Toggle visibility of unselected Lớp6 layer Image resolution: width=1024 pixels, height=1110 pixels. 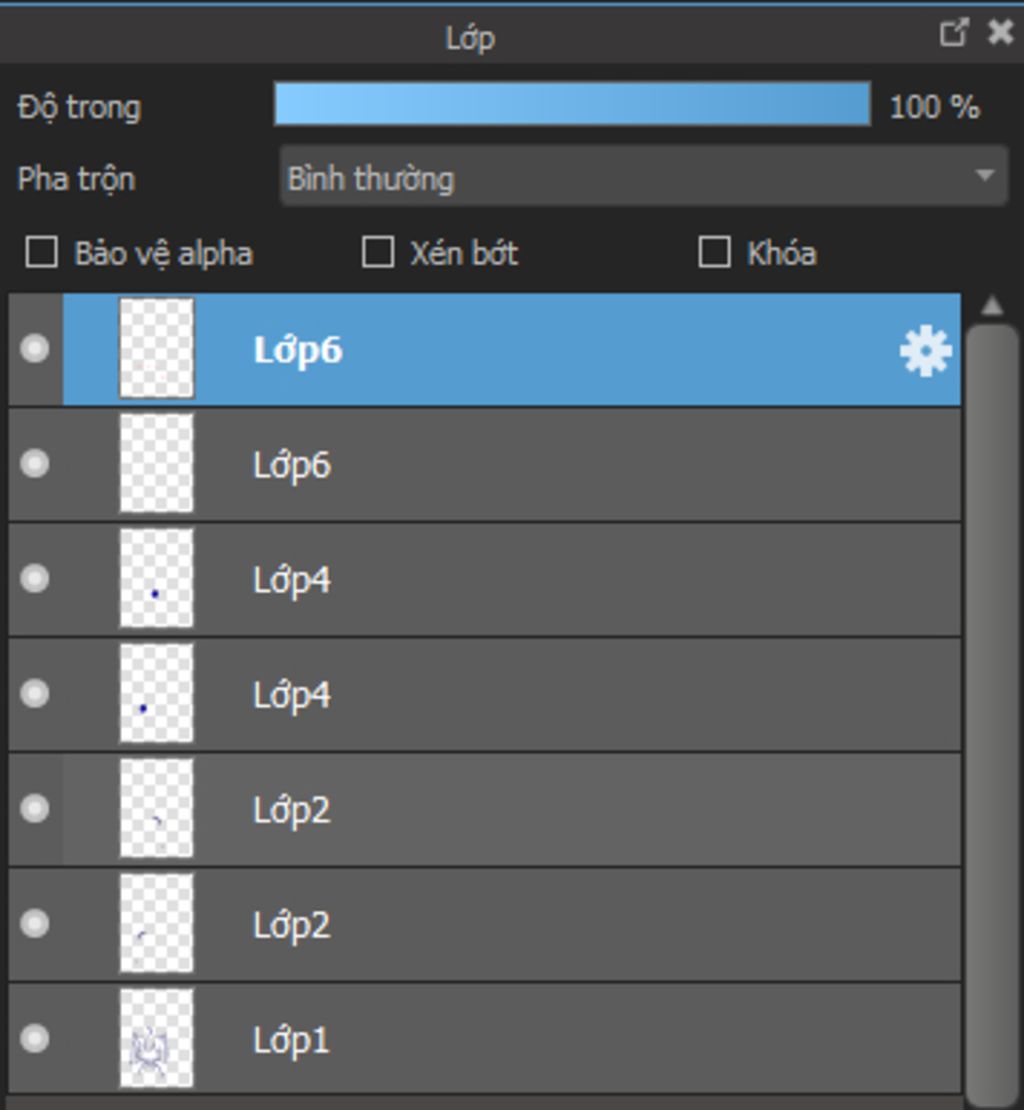(35, 464)
